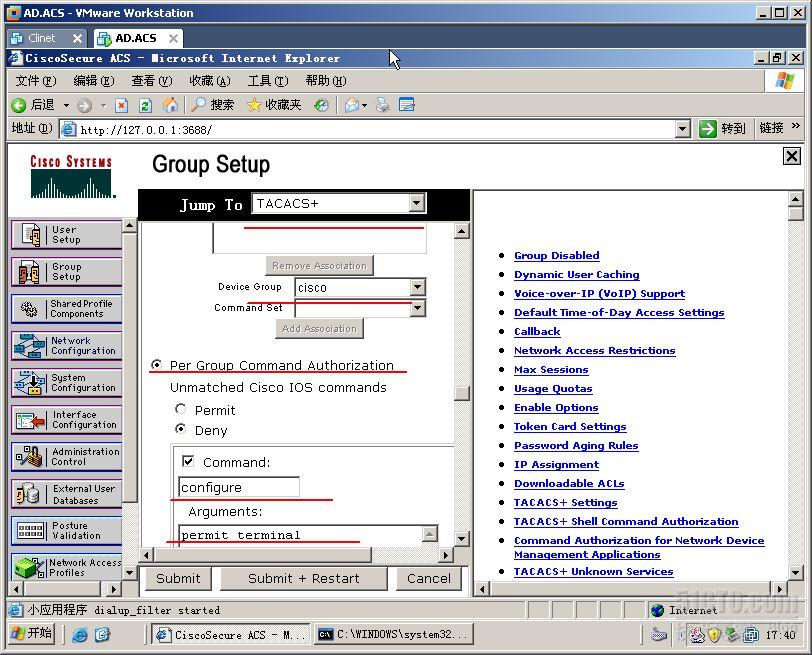Image resolution: width=812 pixels, height=655 pixels.
Task: Click the IE Print icon
Action: 383,105
